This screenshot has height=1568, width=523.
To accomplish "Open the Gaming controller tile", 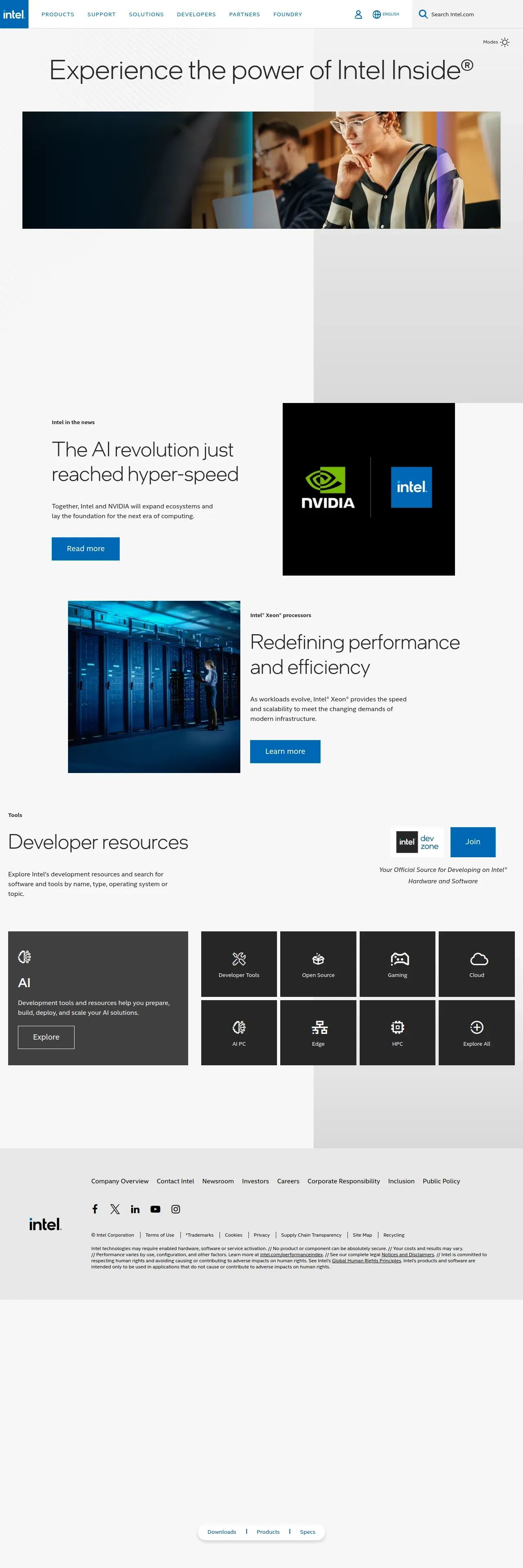I will coord(397,964).
